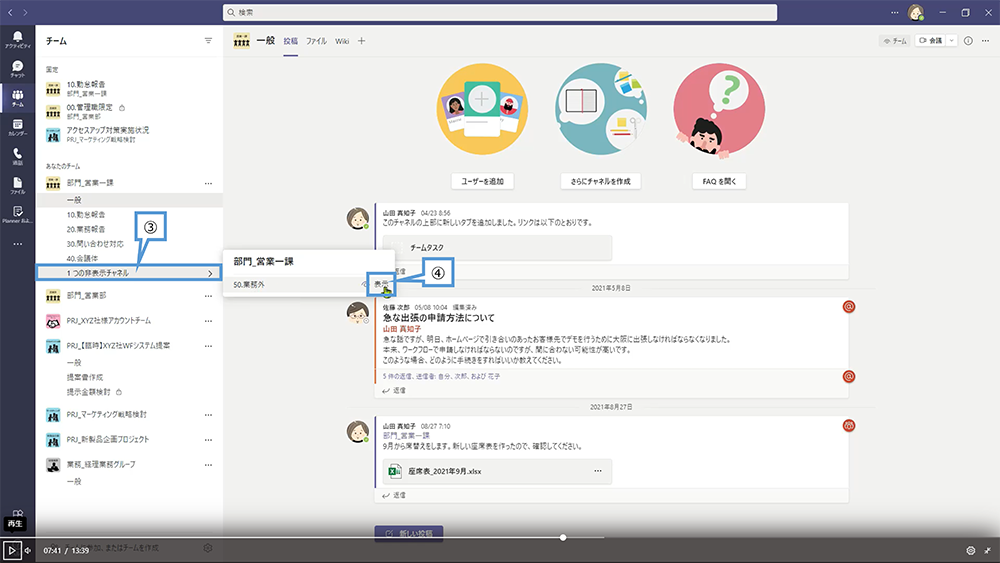This screenshot has width=1000, height=563.
Task: Mute the video player volume
Action: [28, 550]
